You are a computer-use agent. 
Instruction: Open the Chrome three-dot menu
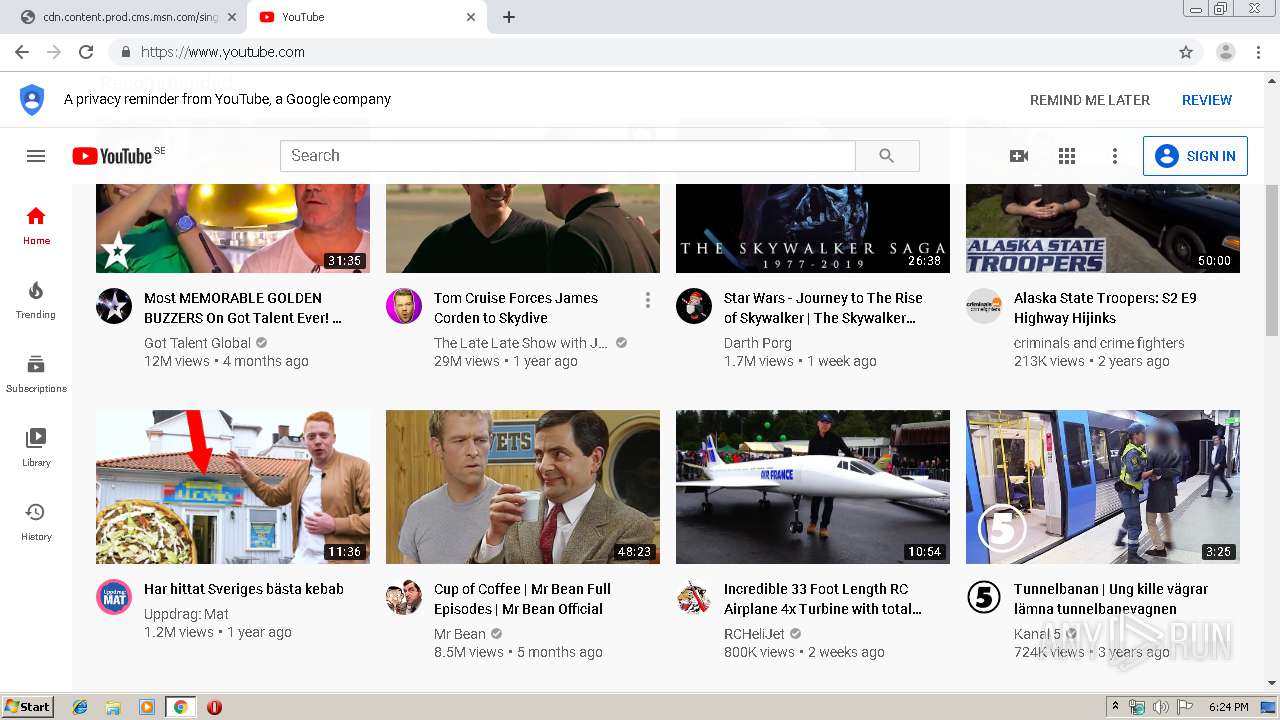(1257, 52)
